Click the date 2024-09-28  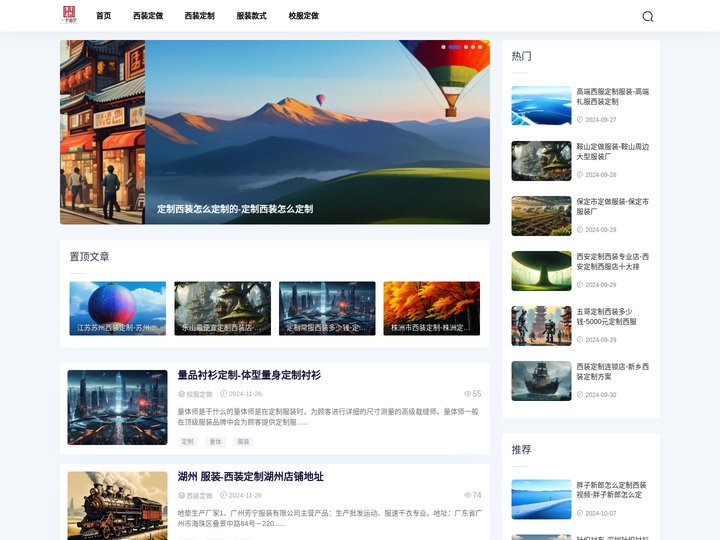click(x=601, y=174)
